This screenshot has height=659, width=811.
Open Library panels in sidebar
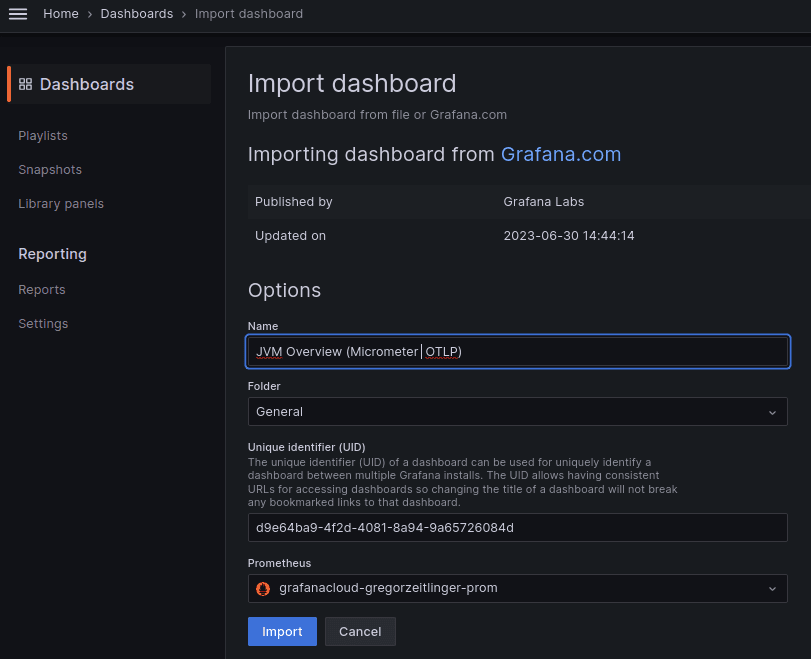61,204
